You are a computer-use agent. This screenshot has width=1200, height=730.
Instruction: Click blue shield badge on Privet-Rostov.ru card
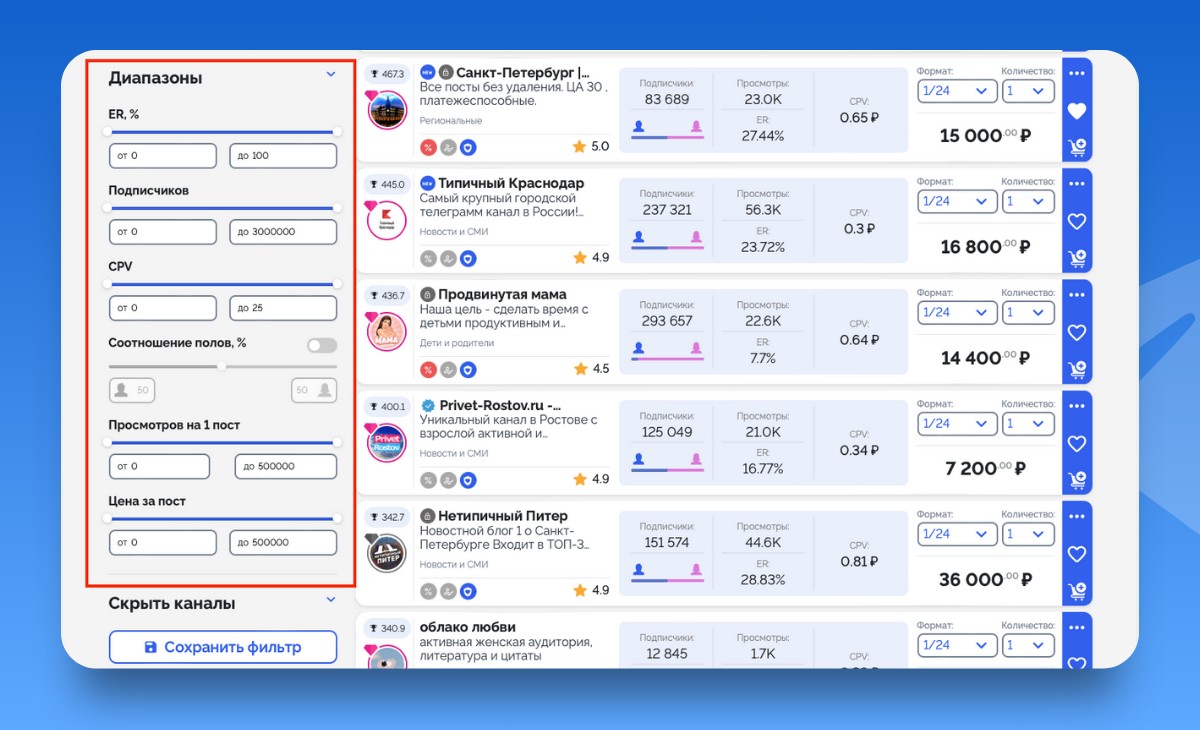pyautogui.click(x=468, y=480)
